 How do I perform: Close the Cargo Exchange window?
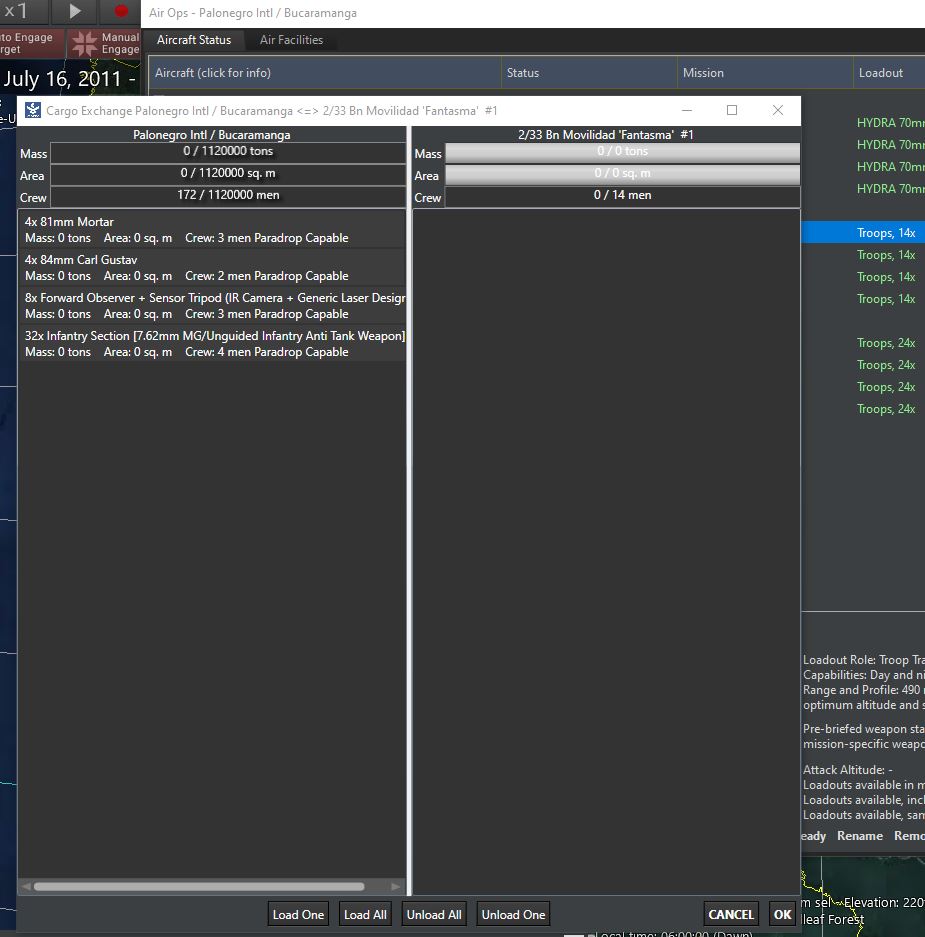(x=777, y=111)
